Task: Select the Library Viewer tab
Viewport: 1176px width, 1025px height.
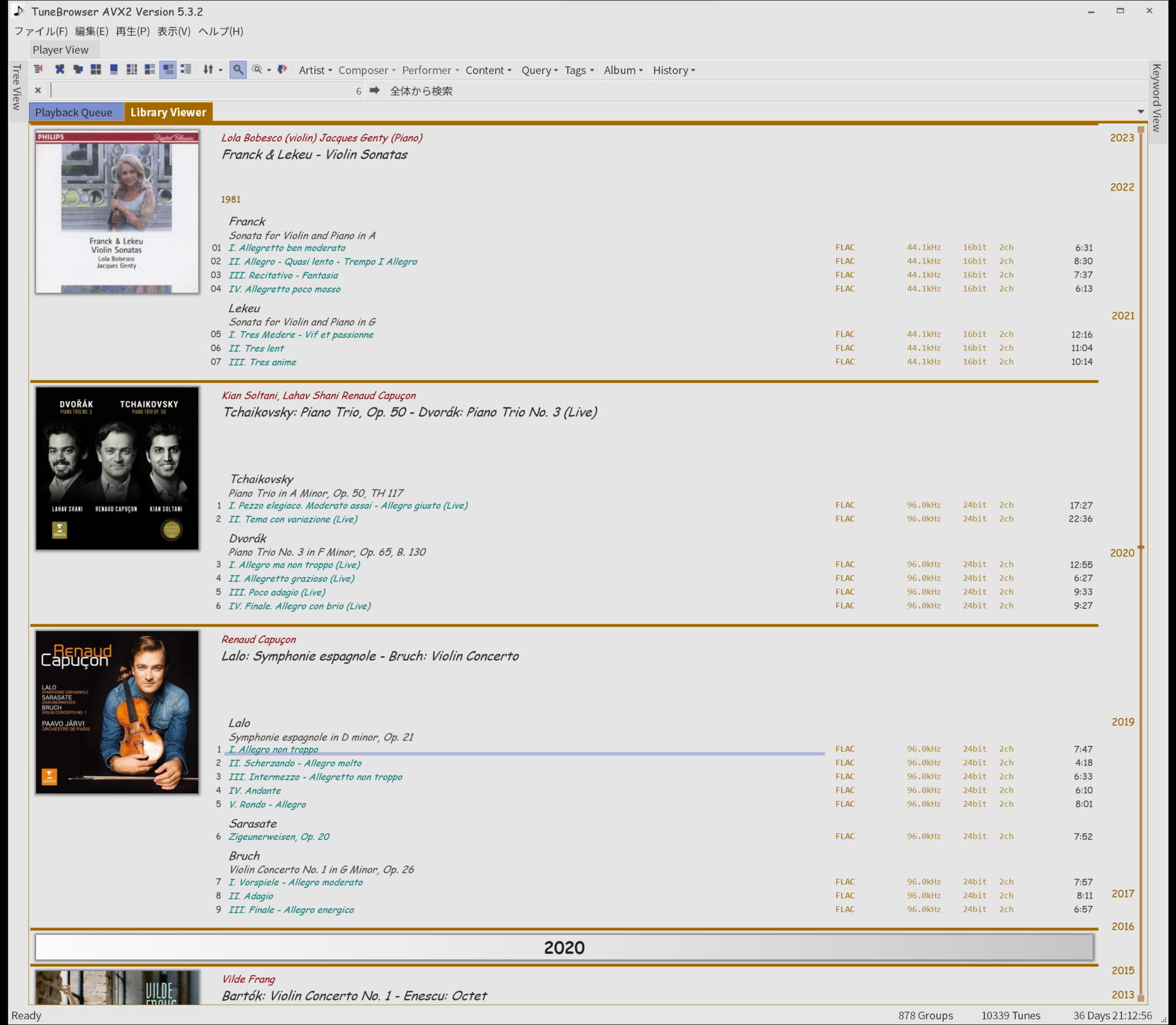Action: [x=168, y=112]
